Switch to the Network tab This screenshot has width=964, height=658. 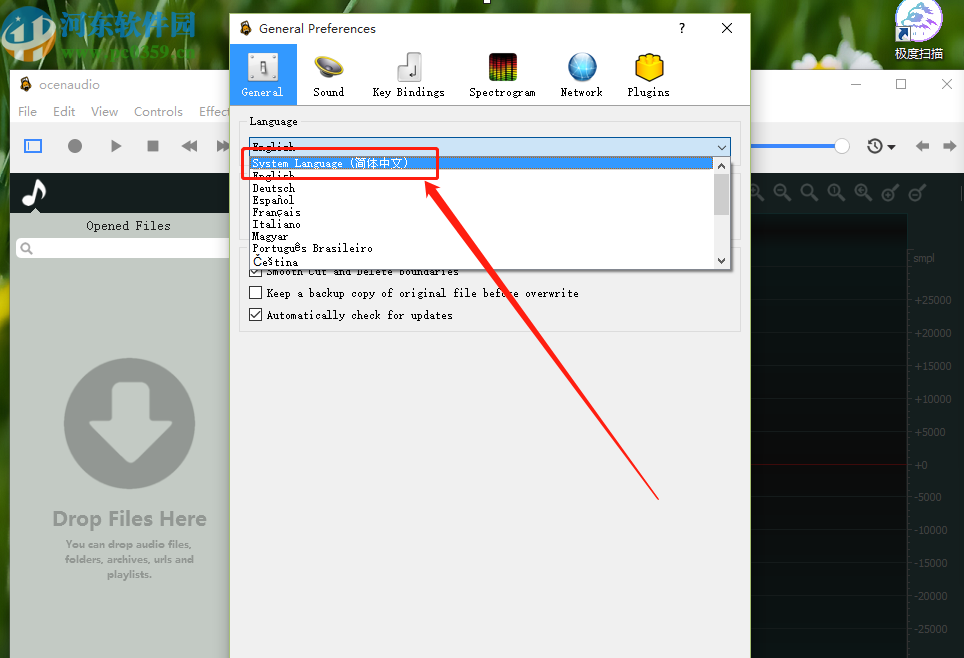coord(581,75)
